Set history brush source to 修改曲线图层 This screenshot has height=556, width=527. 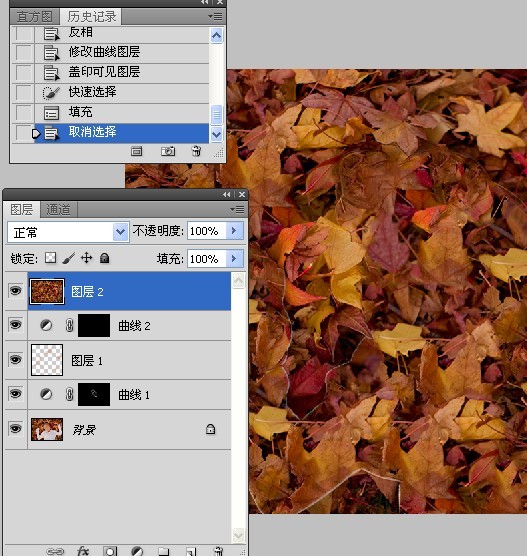[23, 52]
